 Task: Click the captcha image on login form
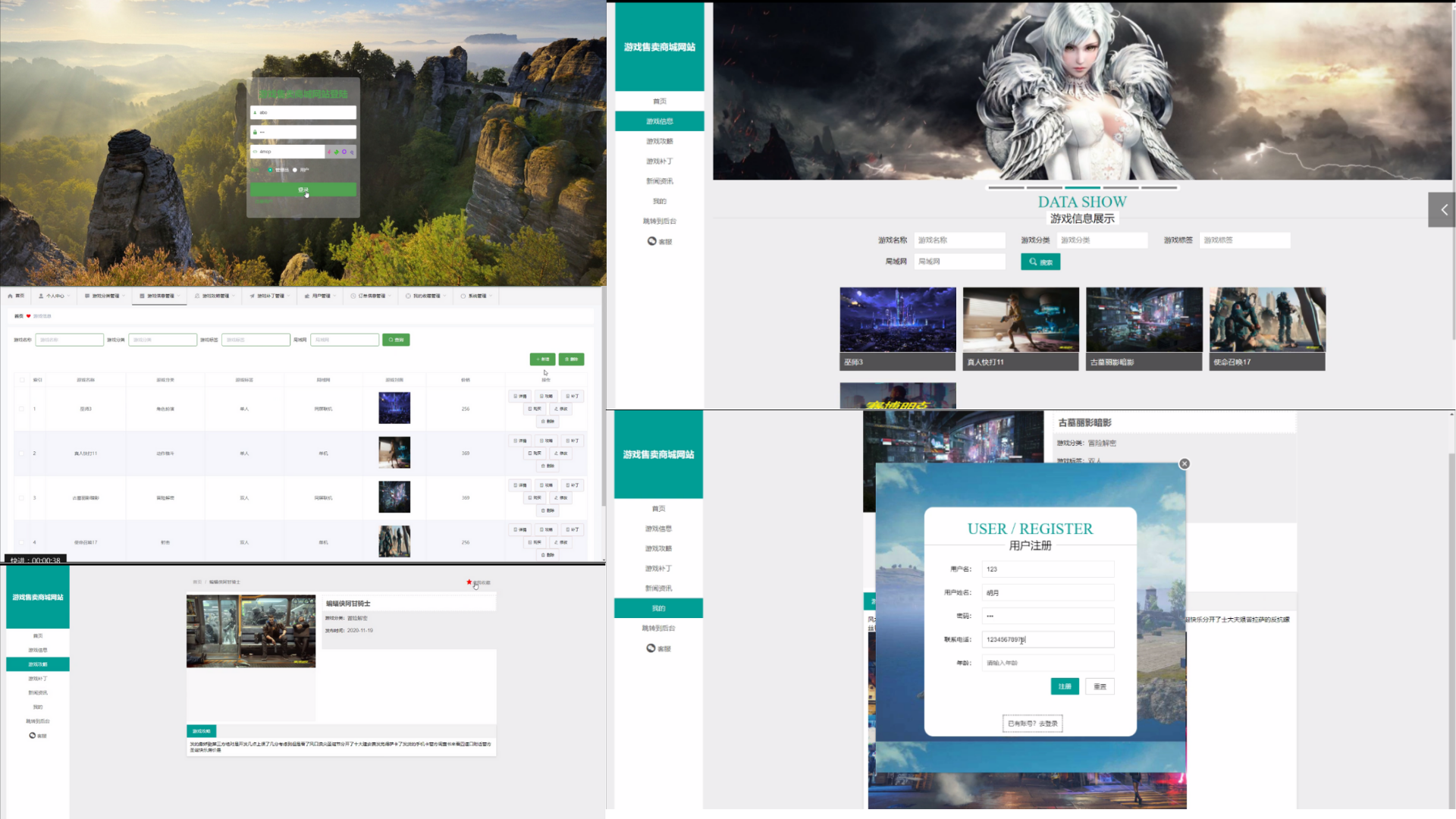click(341, 152)
